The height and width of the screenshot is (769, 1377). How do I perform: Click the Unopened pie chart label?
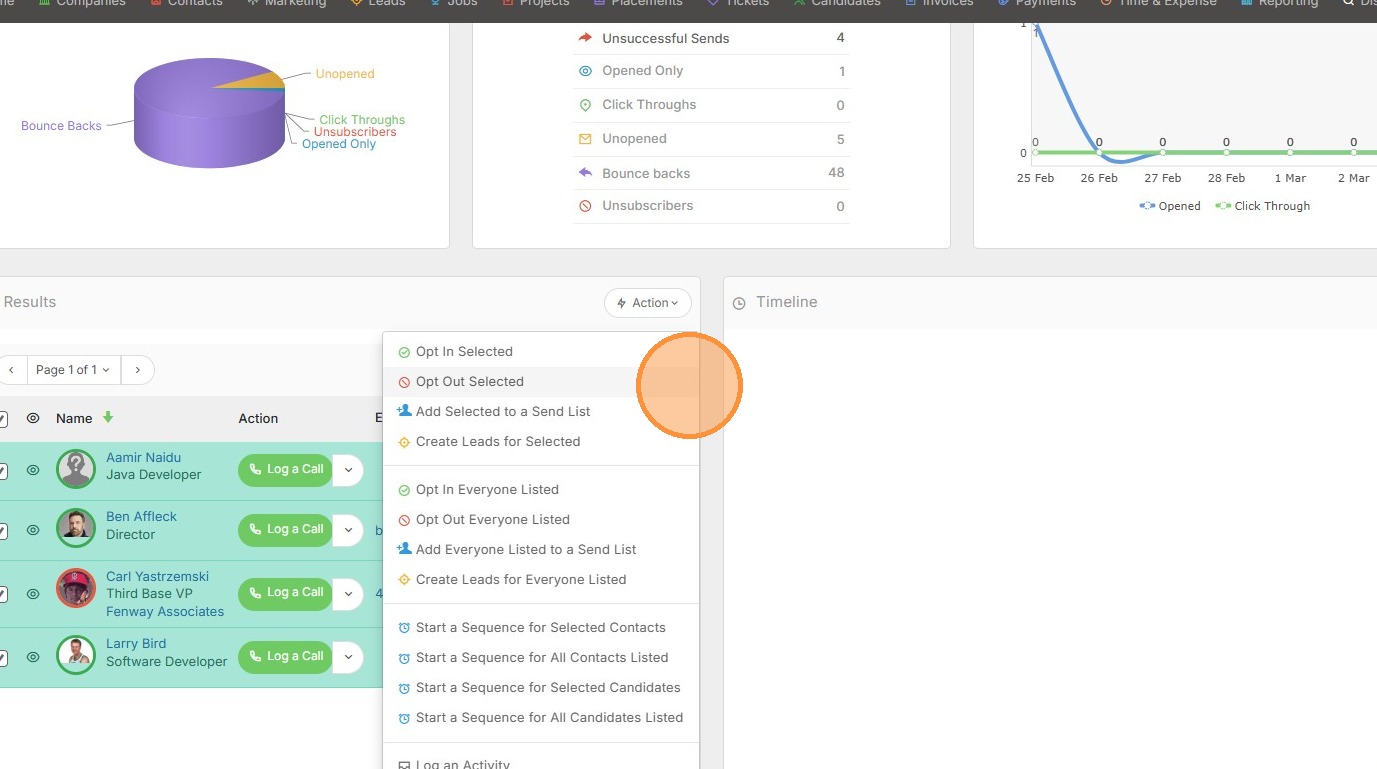click(345, 74)
